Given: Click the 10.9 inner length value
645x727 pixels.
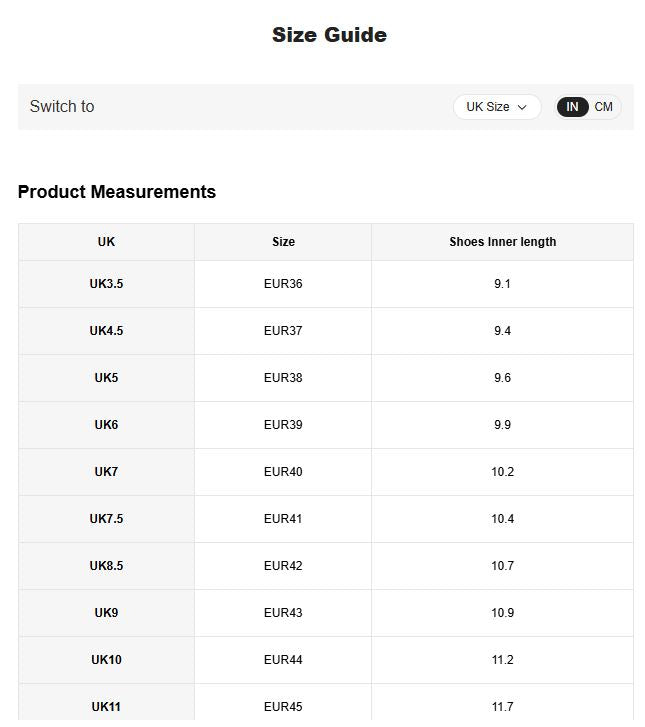Looking at the screenshot, I should point(503,612).
